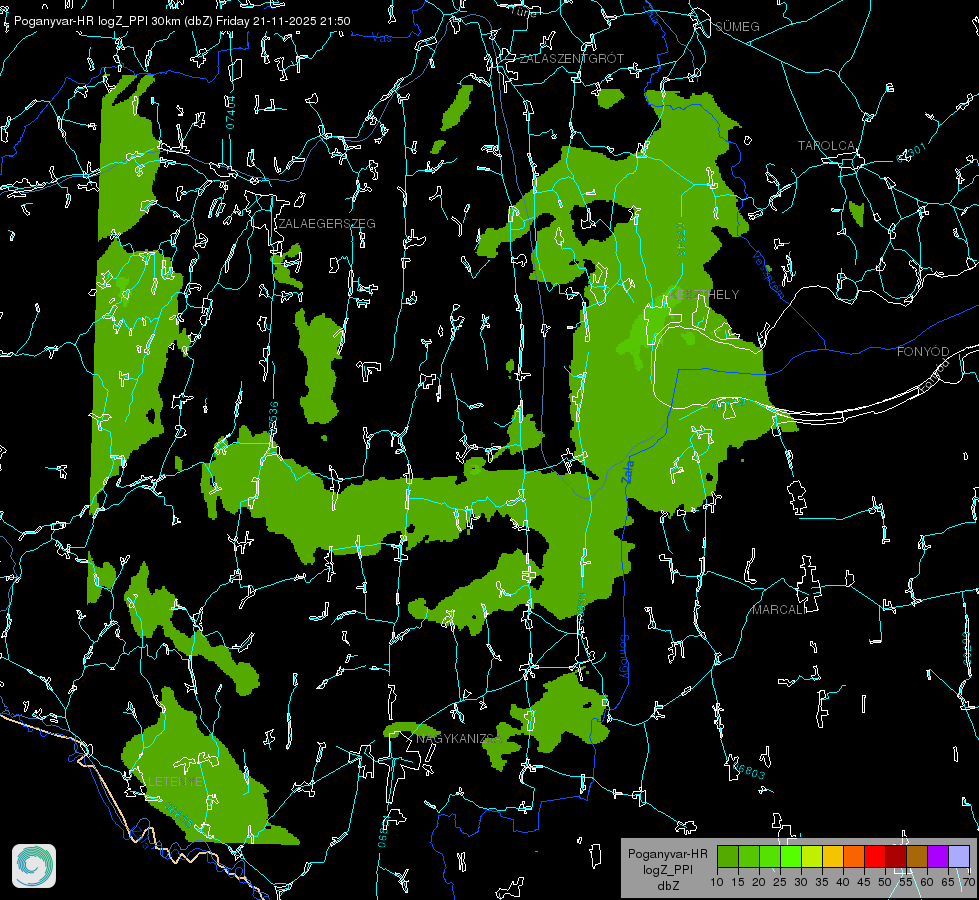This screenshot has height=900, width=979.
Task: Select the 40-45 dBZ orange swatch
Action: (854, 856)
